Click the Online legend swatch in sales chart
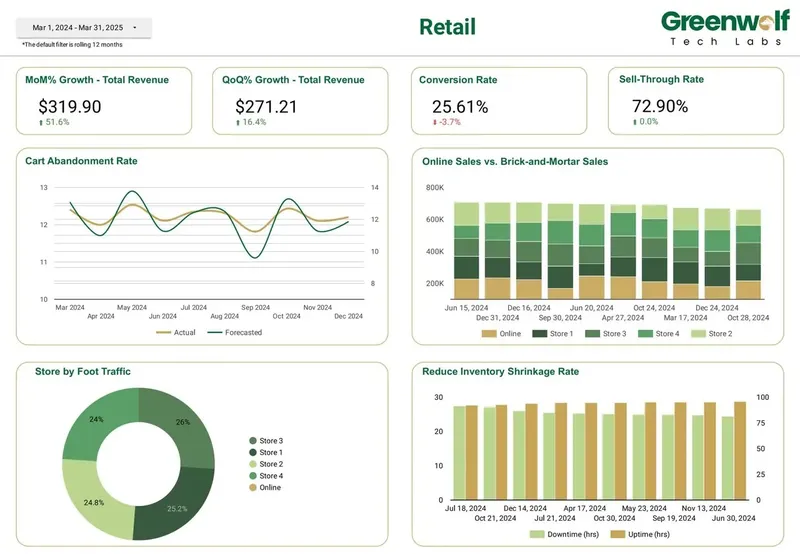This screenshot has height=554, width=800. 489,334
